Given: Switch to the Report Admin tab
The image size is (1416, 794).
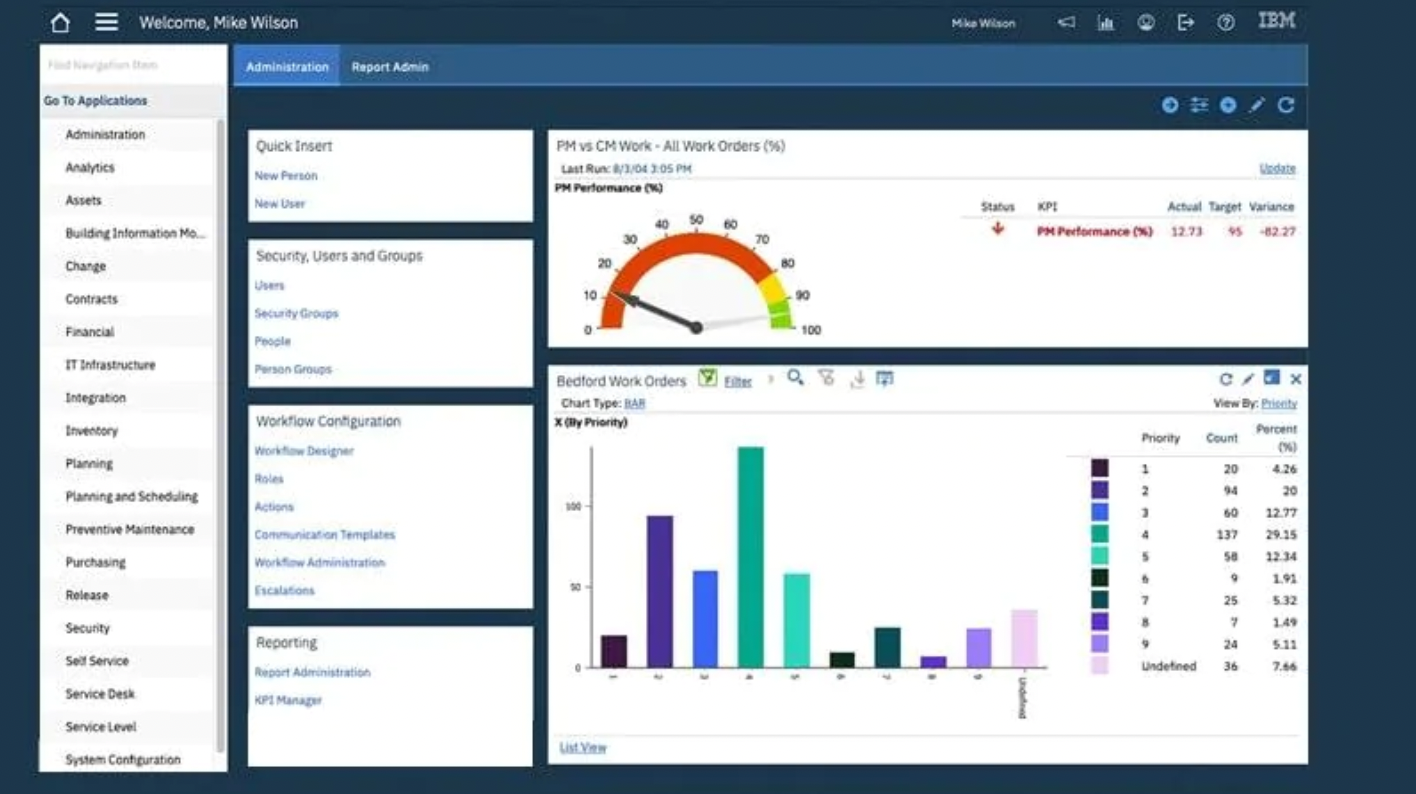Looking at the screenshot, I should click(390, 67).
